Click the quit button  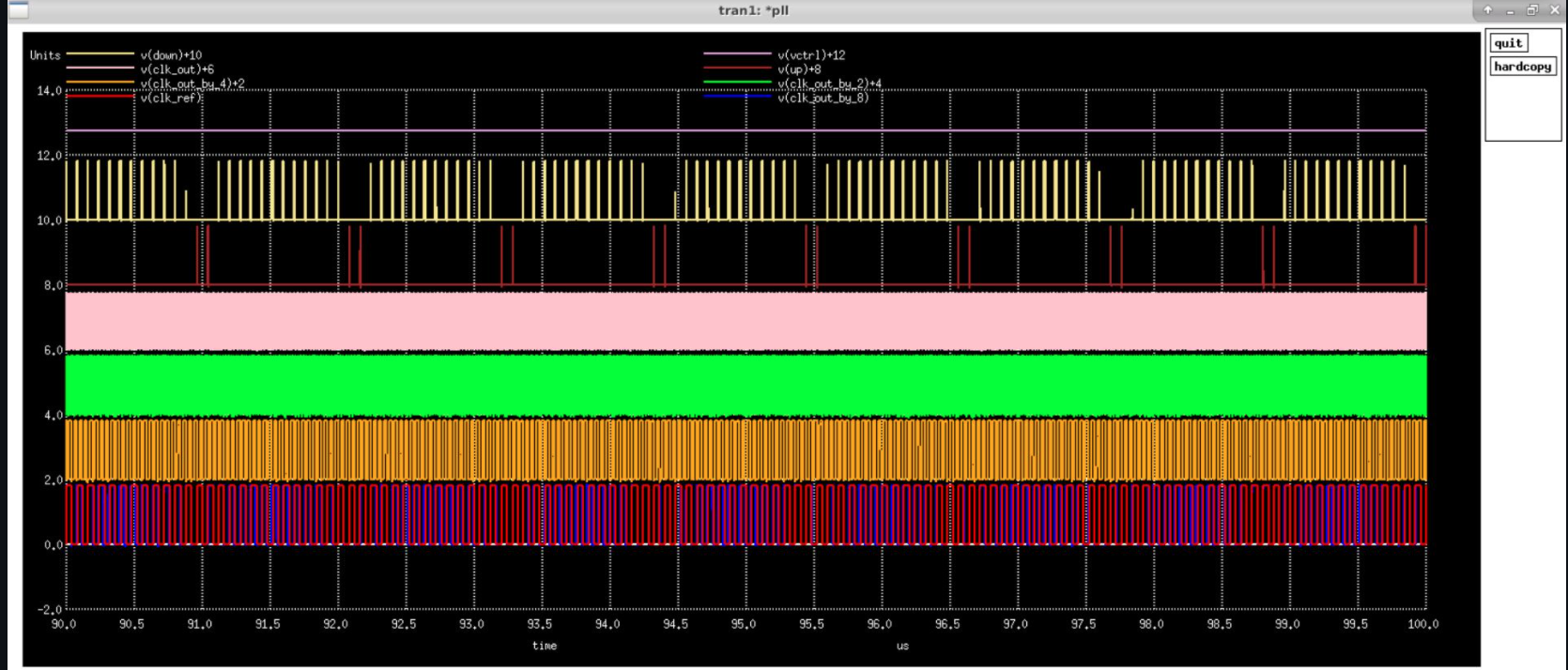[x=1508, y=43]
